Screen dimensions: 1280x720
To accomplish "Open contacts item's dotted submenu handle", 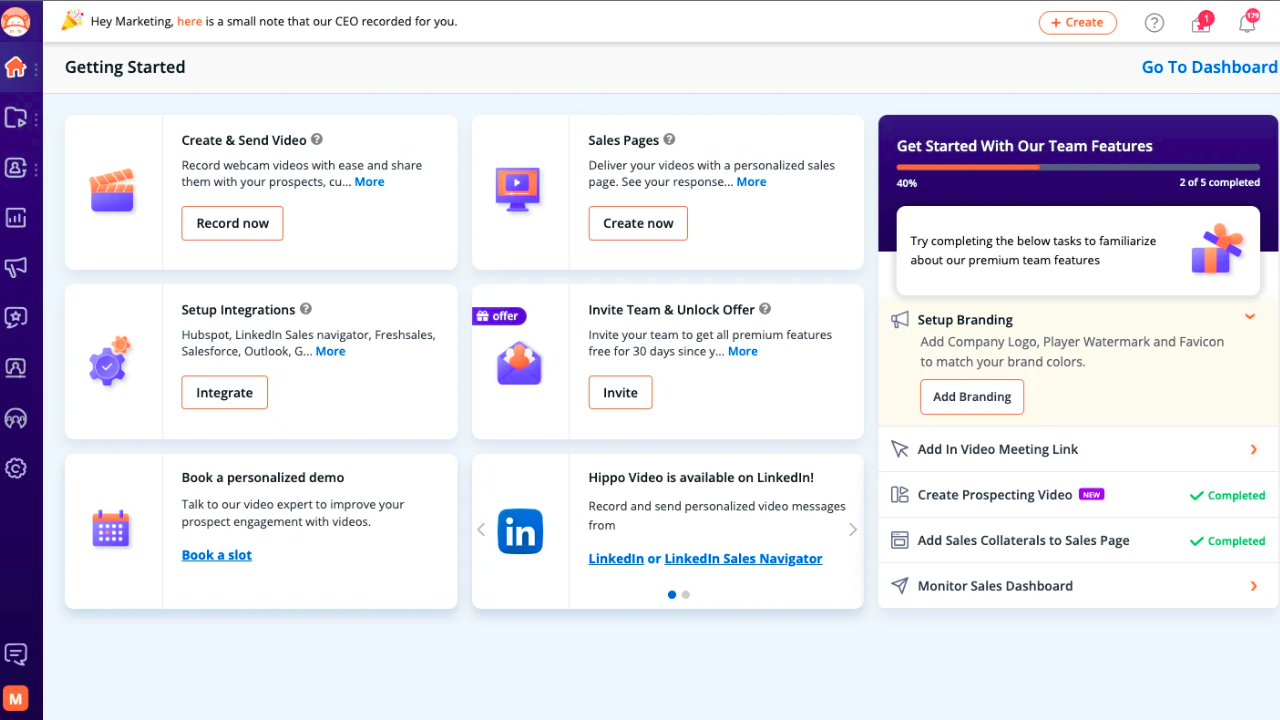I will click(x=37, y=169).
